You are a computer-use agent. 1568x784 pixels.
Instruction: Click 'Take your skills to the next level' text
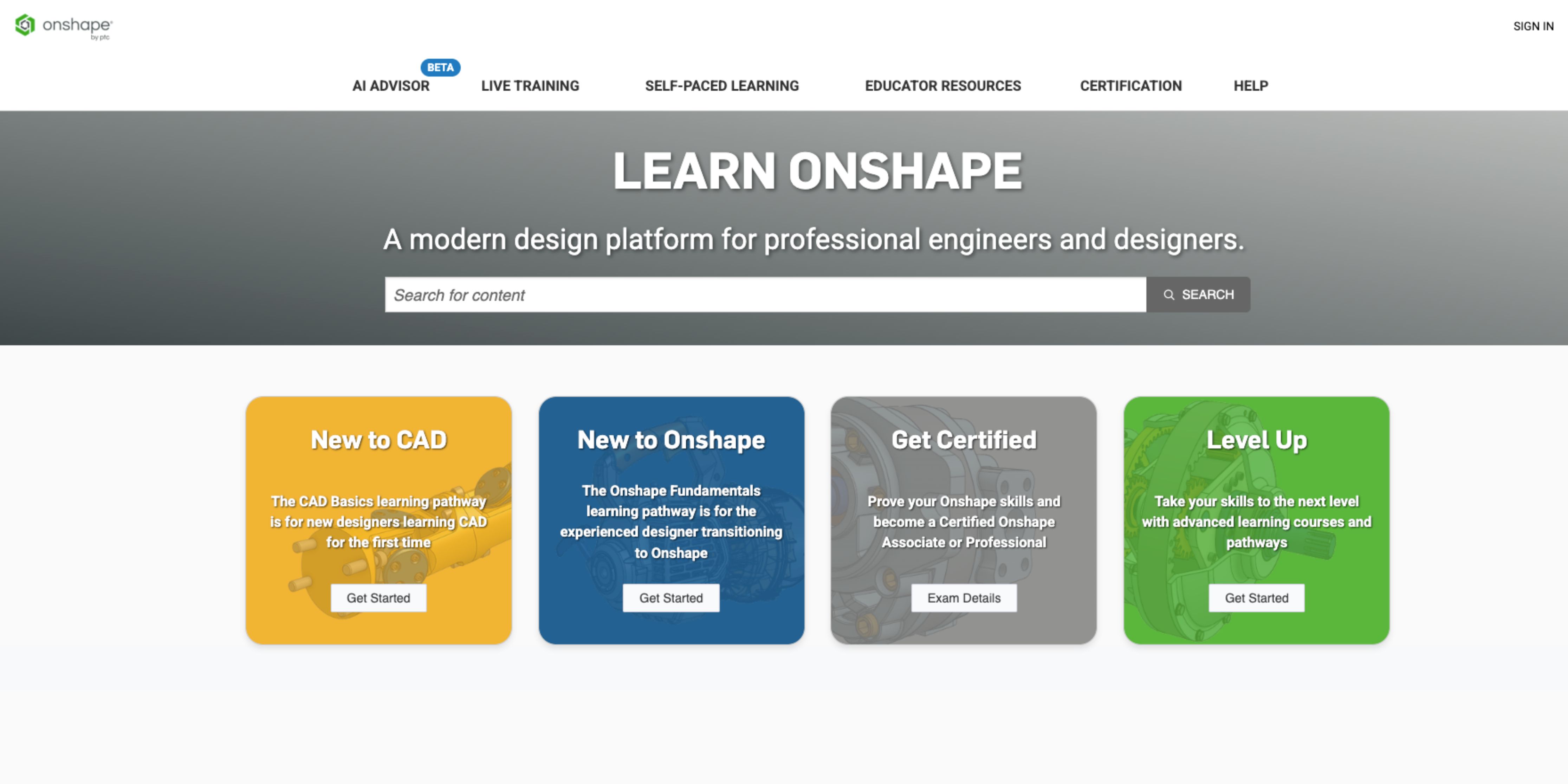tap(1256, 521)
